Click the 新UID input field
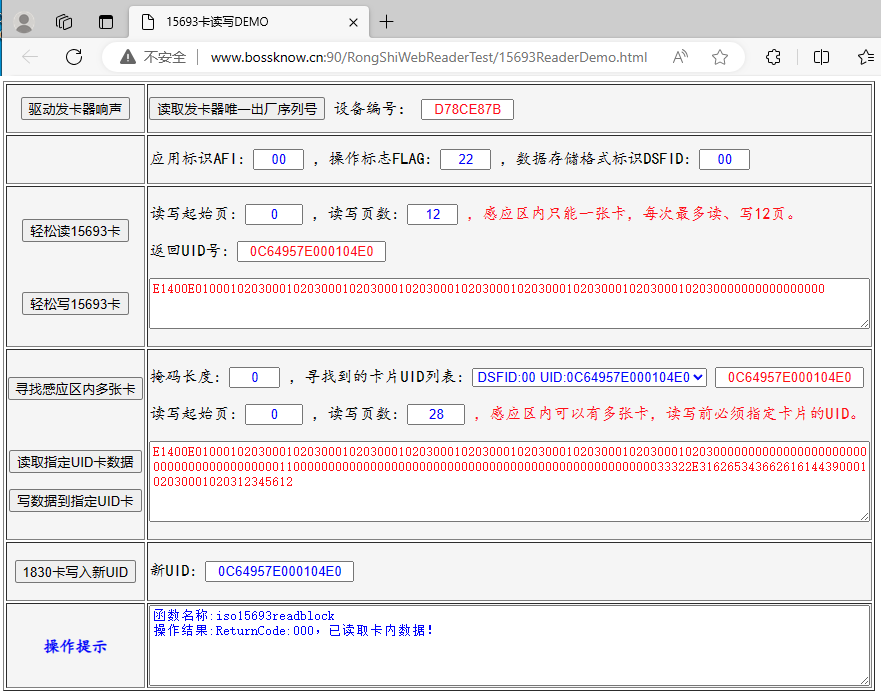This screenshot has height=692, width=881. pos(279,571)
